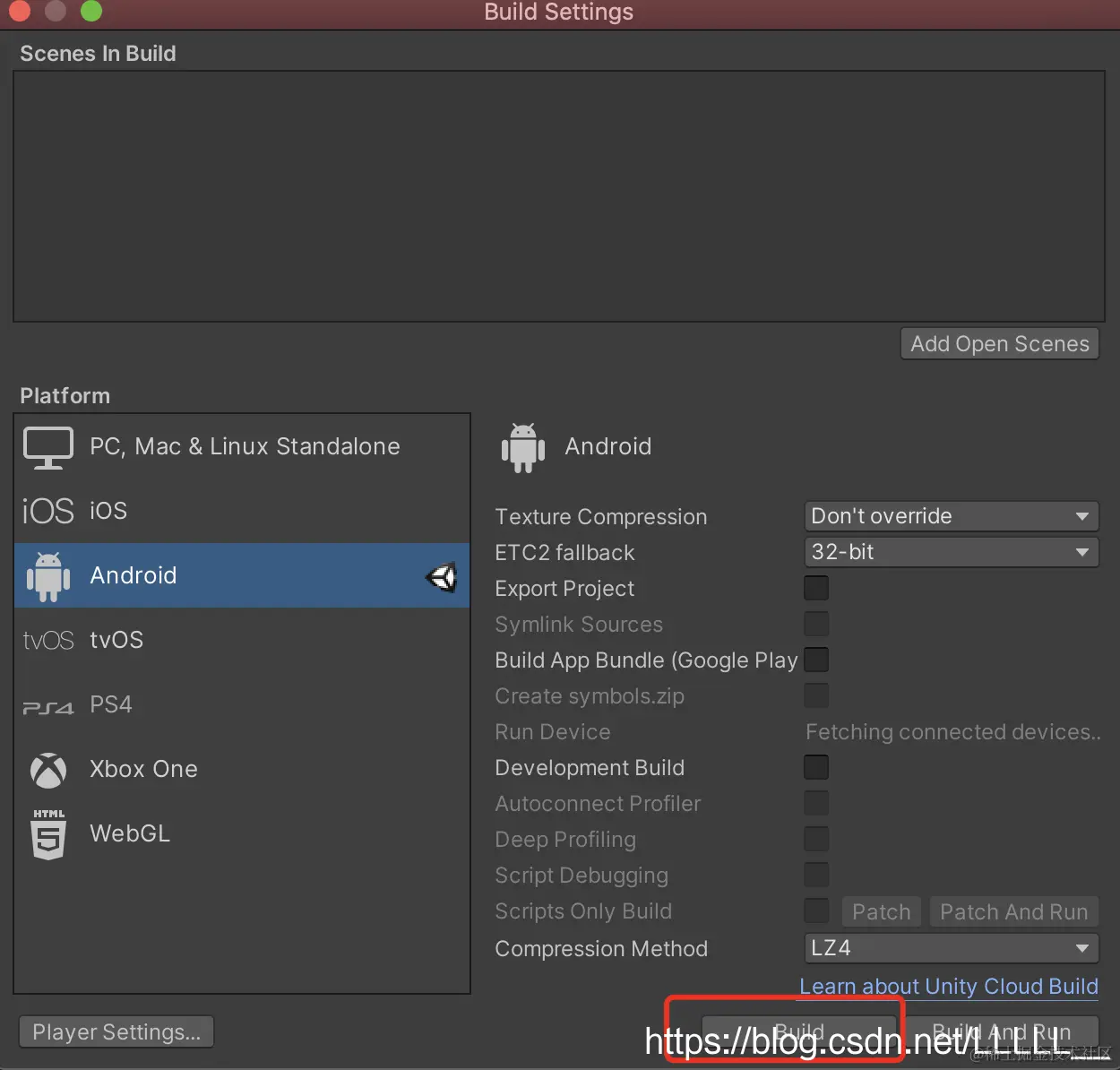Click the Deep Profiling label
Viewport: 1120px width, 1070px height.
click(x=565, y=840)
